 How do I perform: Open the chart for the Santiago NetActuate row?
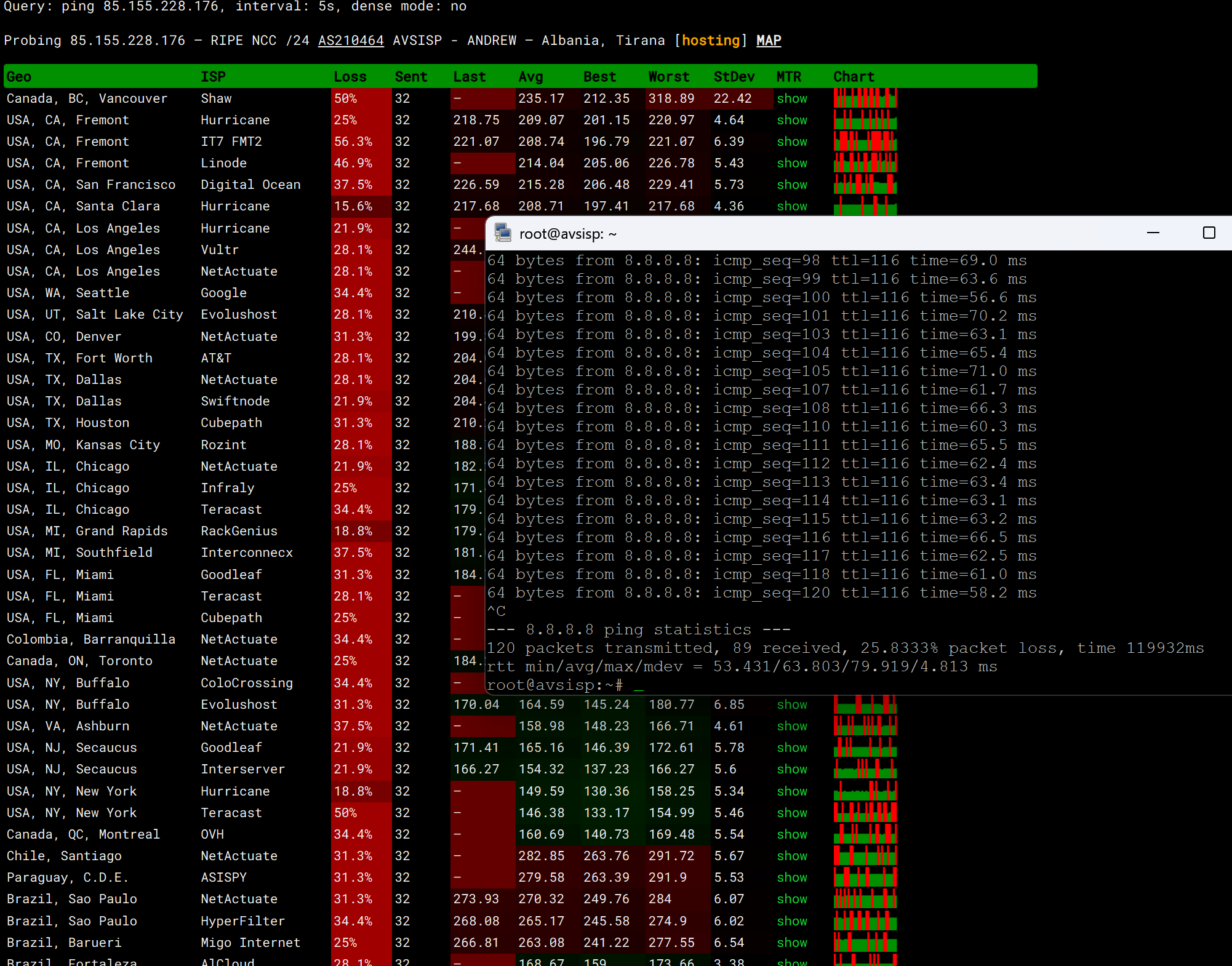865,856
